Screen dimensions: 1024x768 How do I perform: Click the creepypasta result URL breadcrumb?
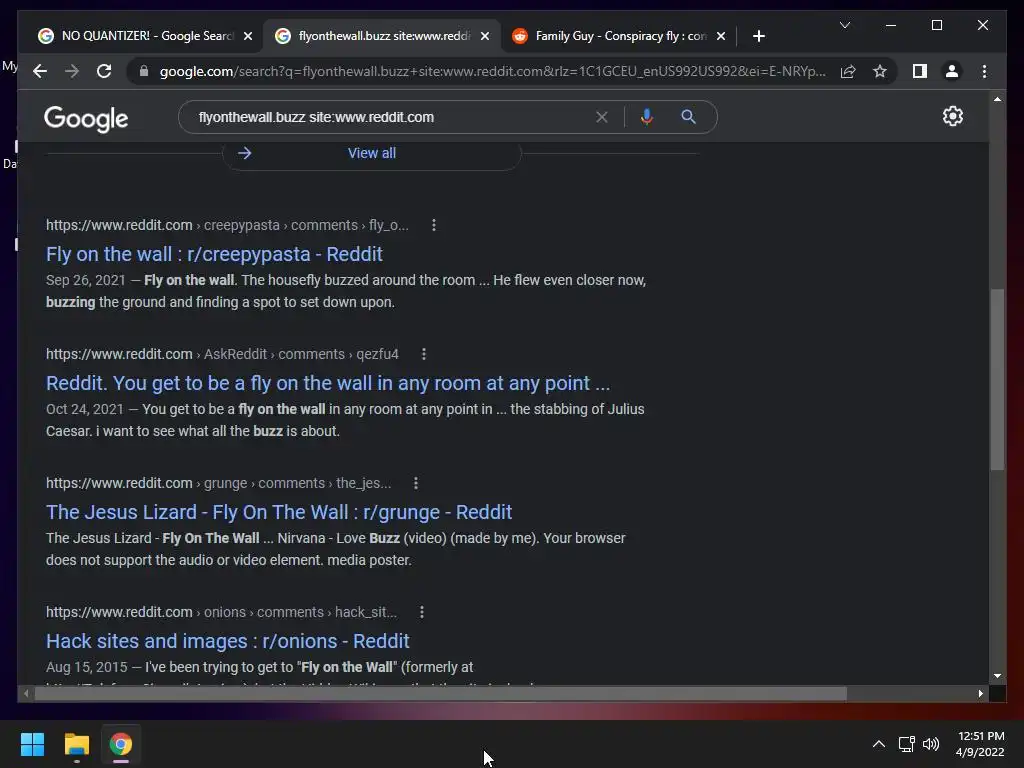[x=227, y=225]
